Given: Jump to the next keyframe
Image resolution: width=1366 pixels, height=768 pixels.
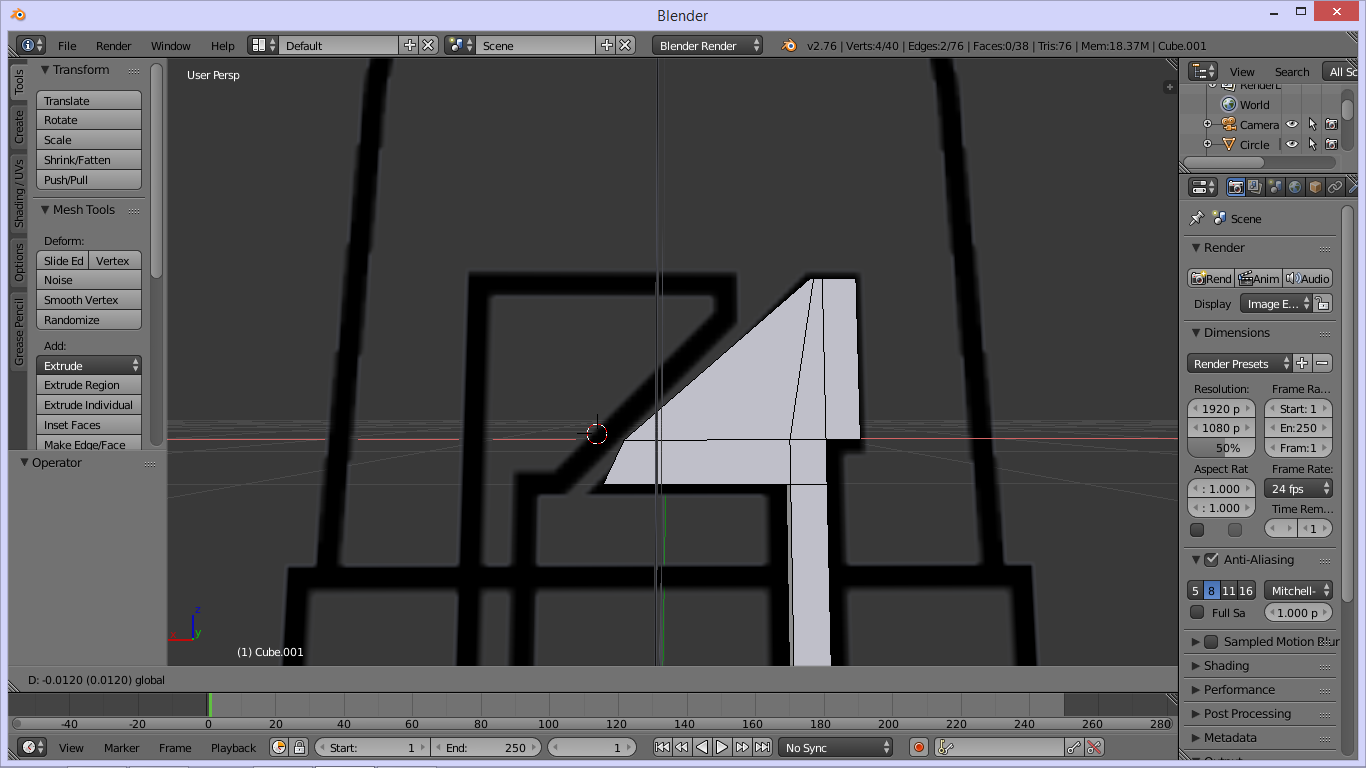Looking at the screenshot, I should [742, 747].
